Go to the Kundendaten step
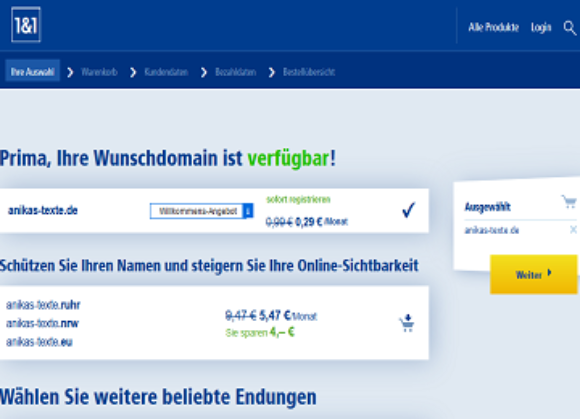Screen dimensions: 580x419 (x=166, y=72)
